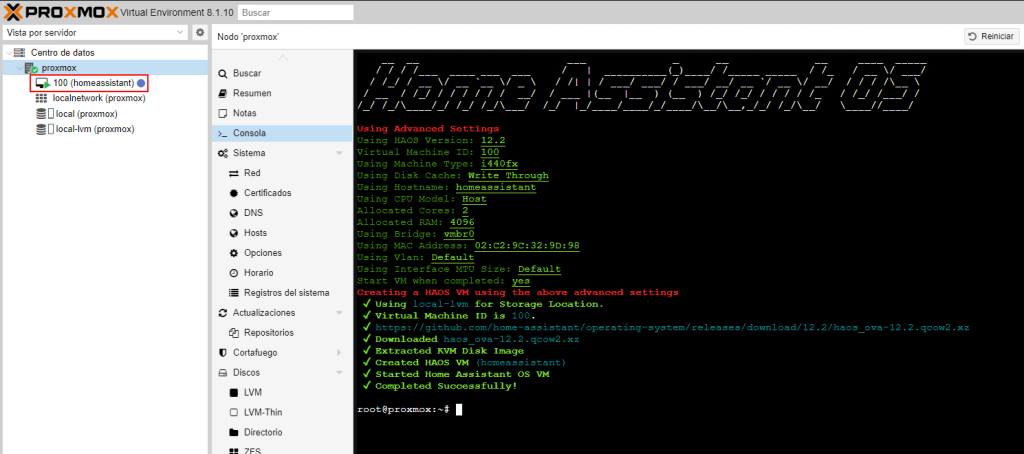Screen dimensions: 1024x454
Task: Click the VM 100 monitor icon
Action: coord(42,84)
